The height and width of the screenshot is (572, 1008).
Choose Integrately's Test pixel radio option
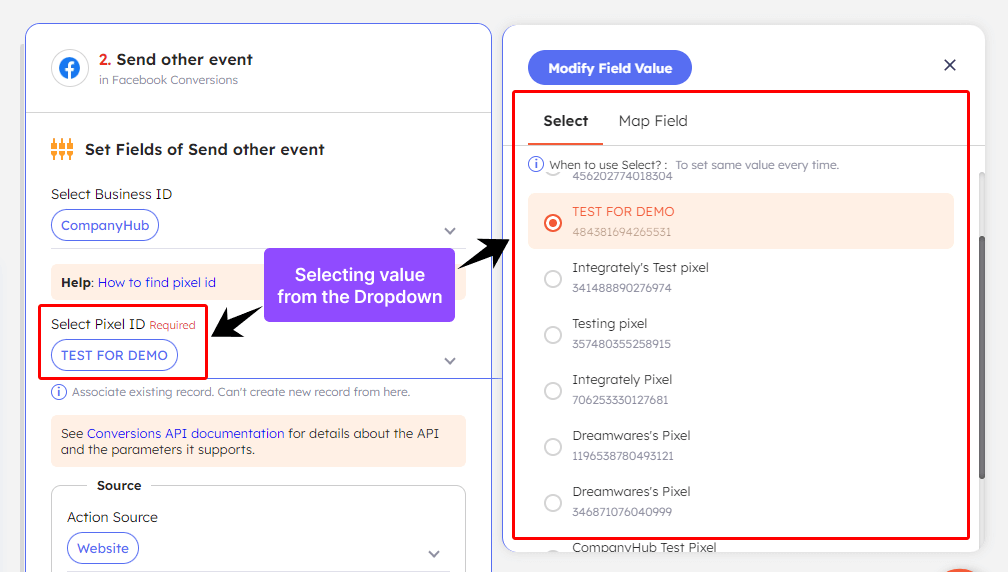pyautogui.click(x=553, y=278)
